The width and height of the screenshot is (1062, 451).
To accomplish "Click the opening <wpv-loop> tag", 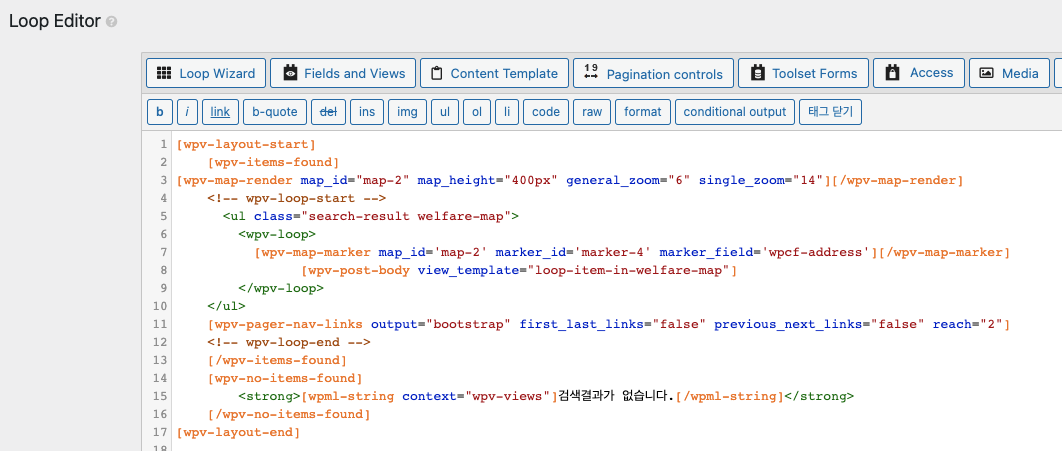I will 277,234.
